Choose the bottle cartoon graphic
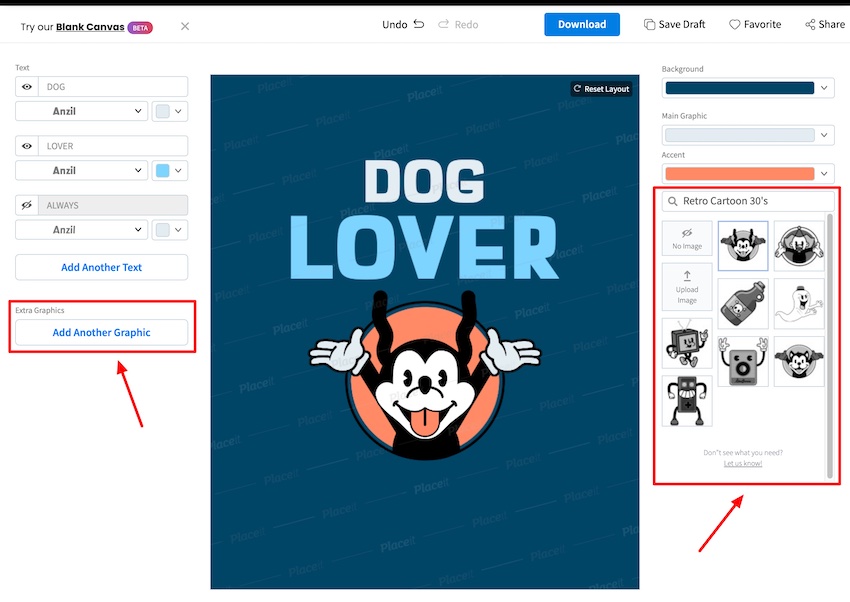 click(743, 303)
